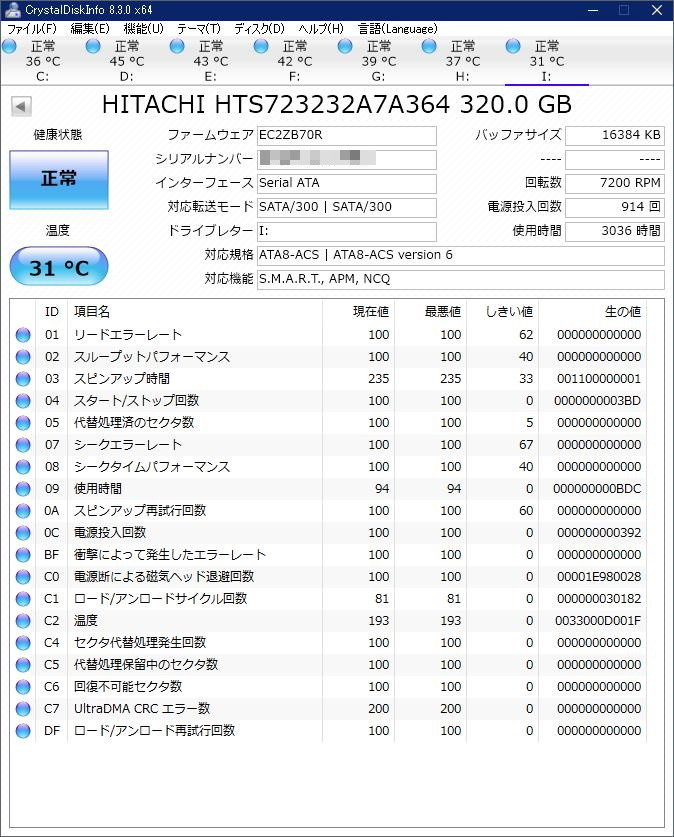Click status orb for ロード/アンロード再試行回数 row

23,731
